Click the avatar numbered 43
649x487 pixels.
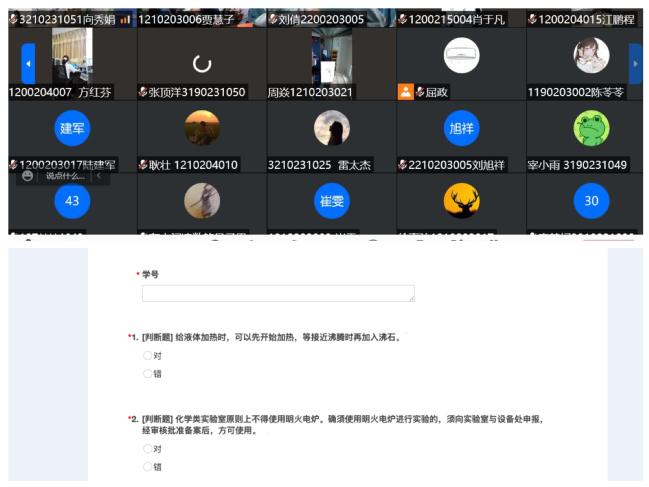[72, 201]
